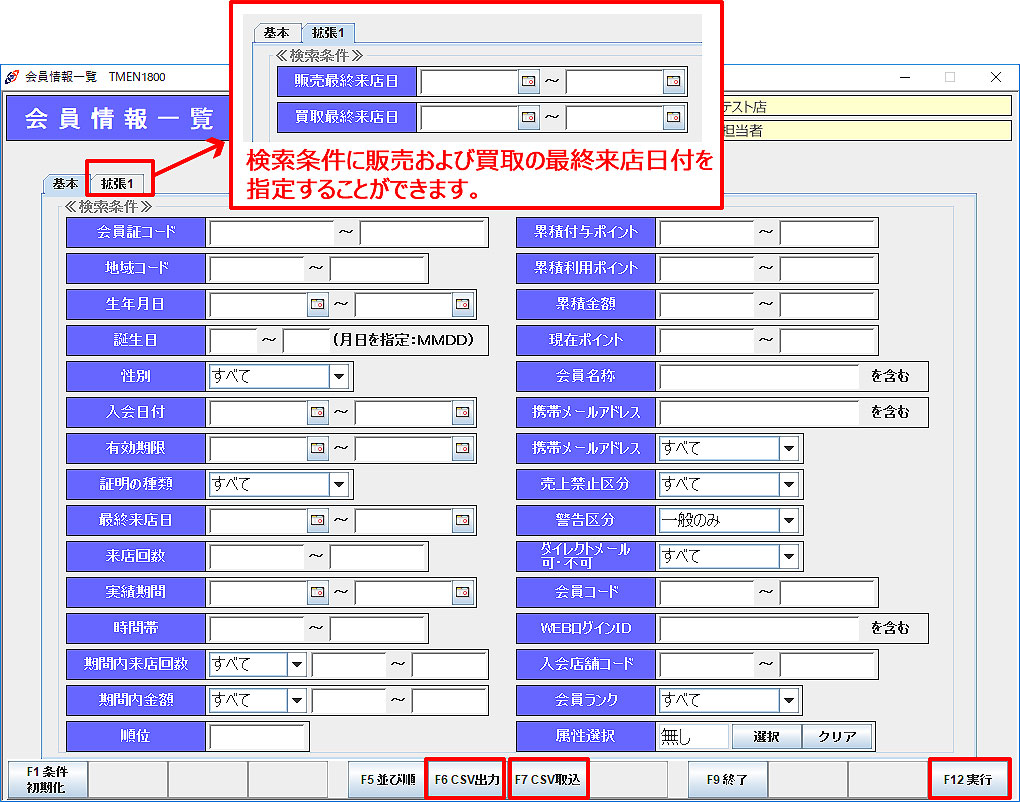This screenshot has height=802, width=1020.
Task: Click the 無し value in 属性選択
Action: (693, 736)
